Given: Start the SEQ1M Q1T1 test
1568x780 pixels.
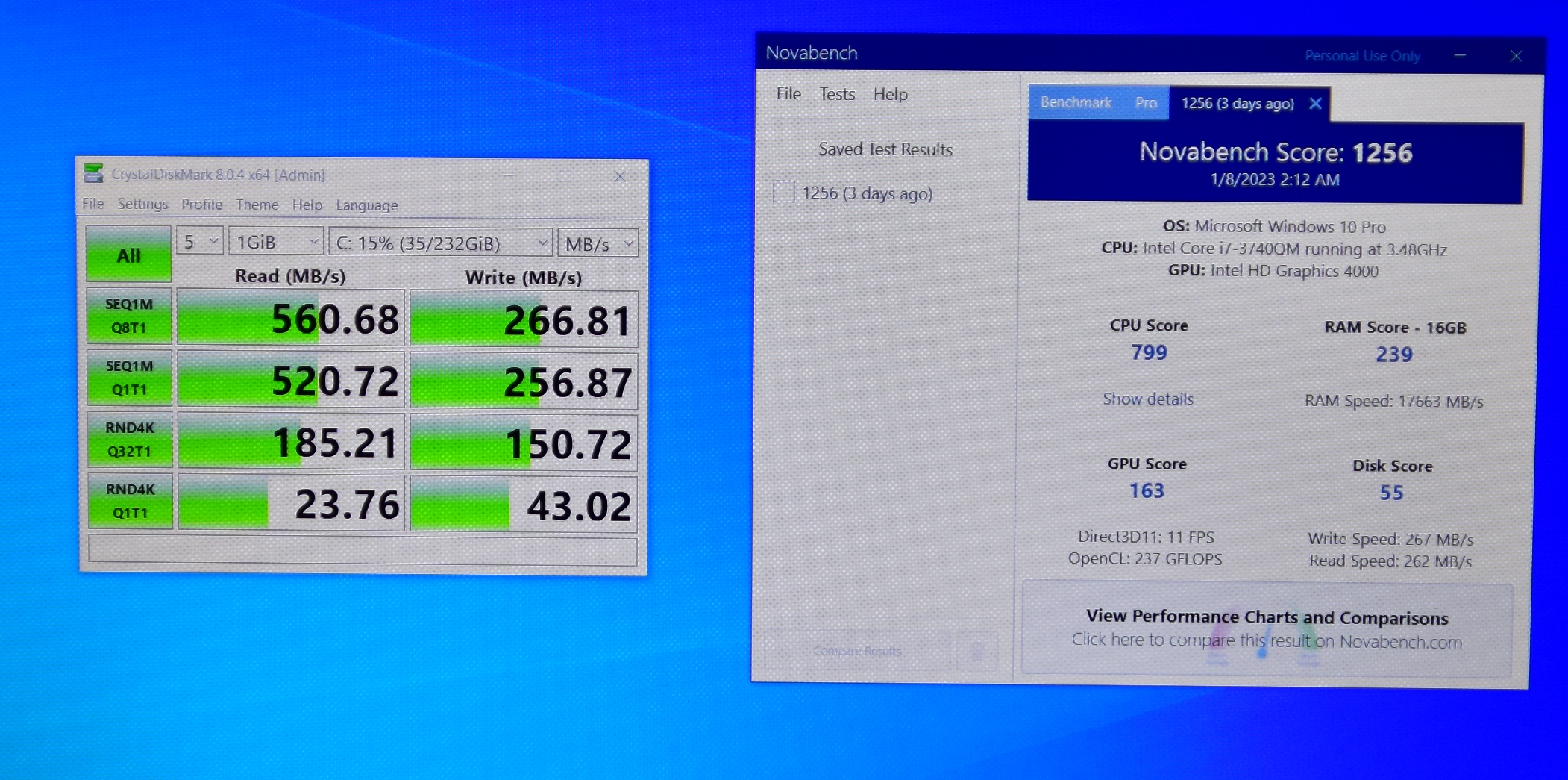Looking at the screenshot, I should (130, 378).
